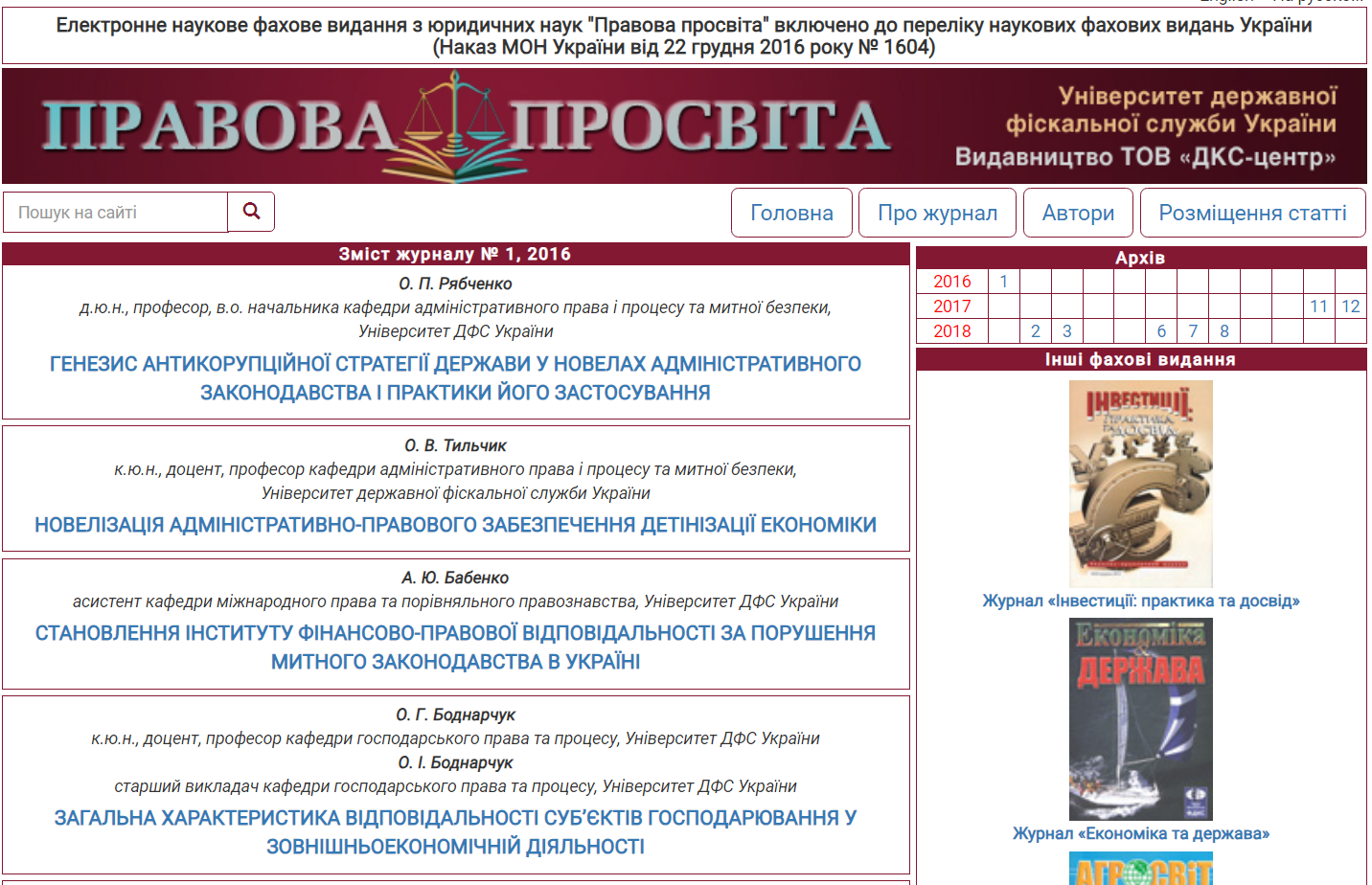Viewport: 1372px width, 885px height.
Task: Select archive issue 2 of 2018
Action: click(x=1035, y=331)
